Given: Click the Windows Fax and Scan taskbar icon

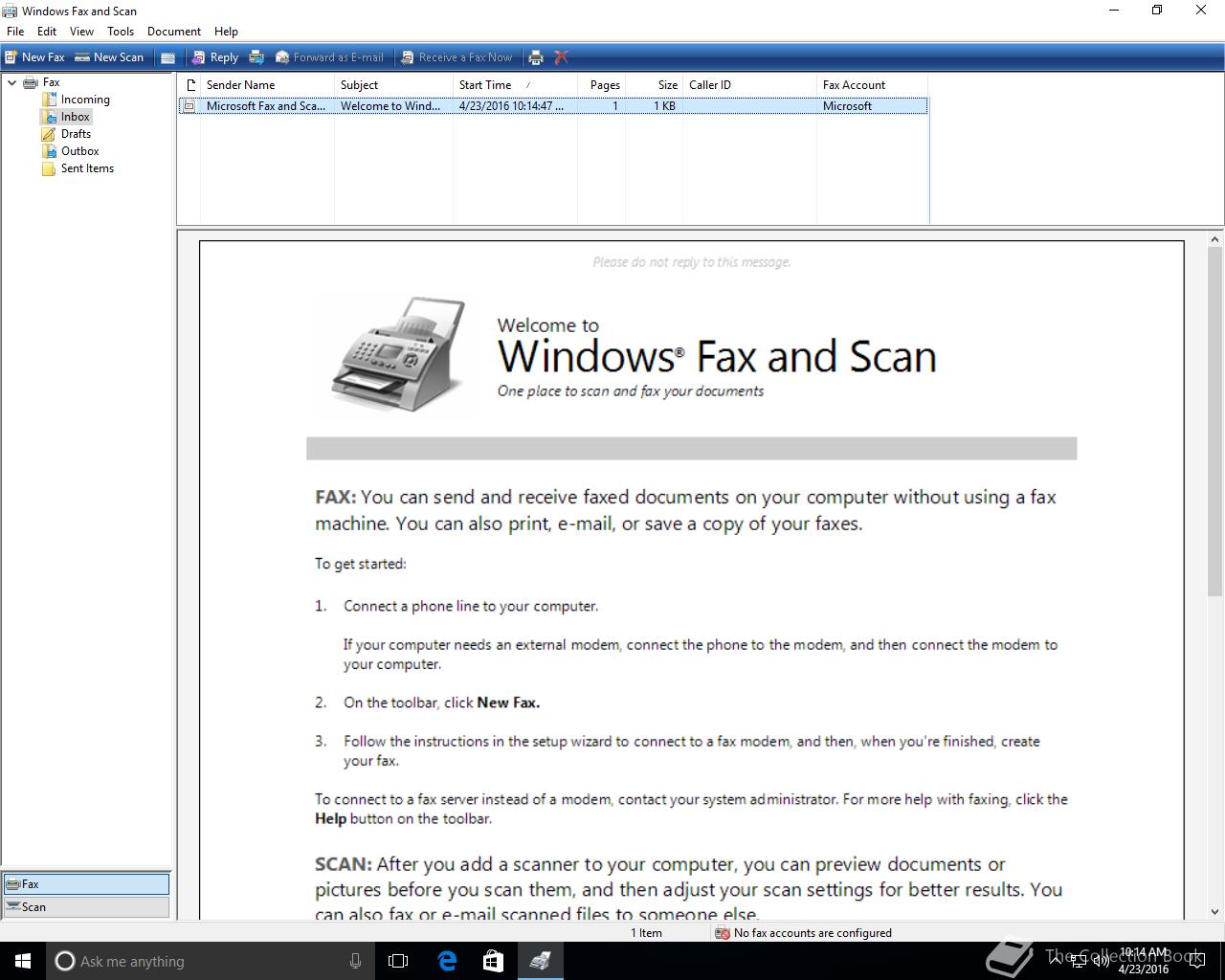Looking at the screenshot, I should (x=540, y=961).
